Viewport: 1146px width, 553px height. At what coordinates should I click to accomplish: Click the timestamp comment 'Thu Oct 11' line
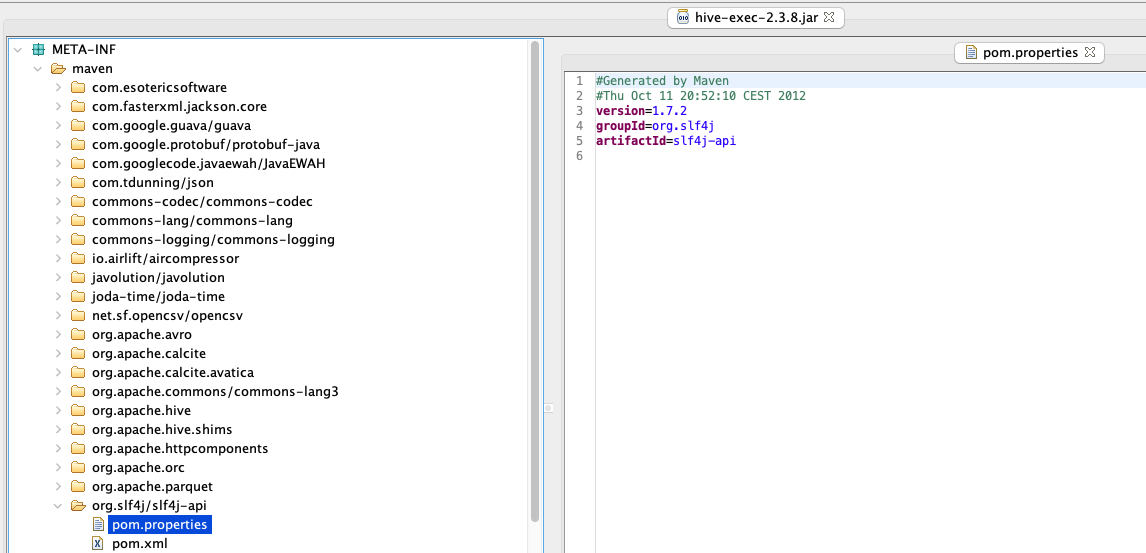[x=701, y=96]
